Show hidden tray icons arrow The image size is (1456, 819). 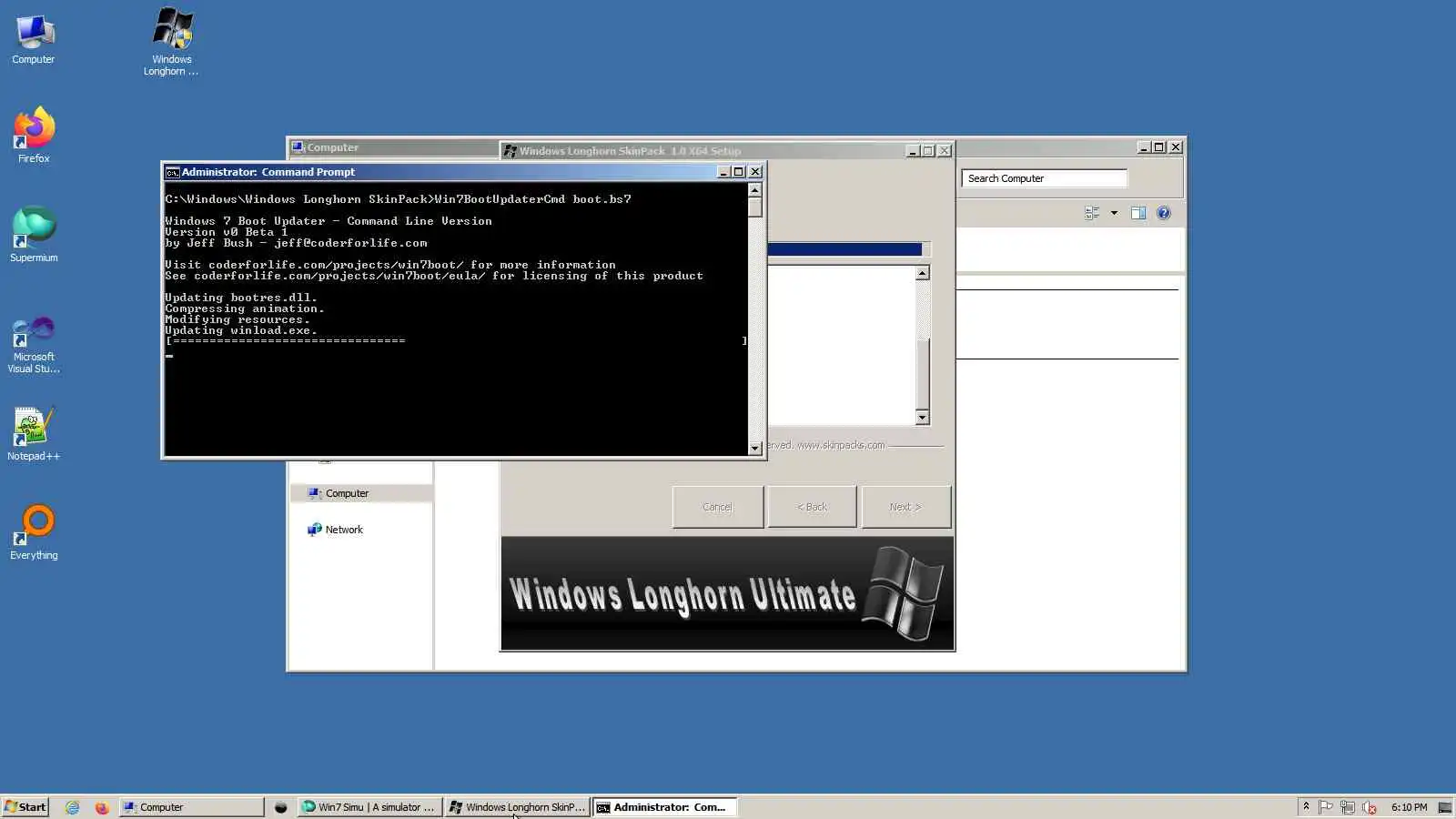pyautogui.click(x=1306, y=806)
